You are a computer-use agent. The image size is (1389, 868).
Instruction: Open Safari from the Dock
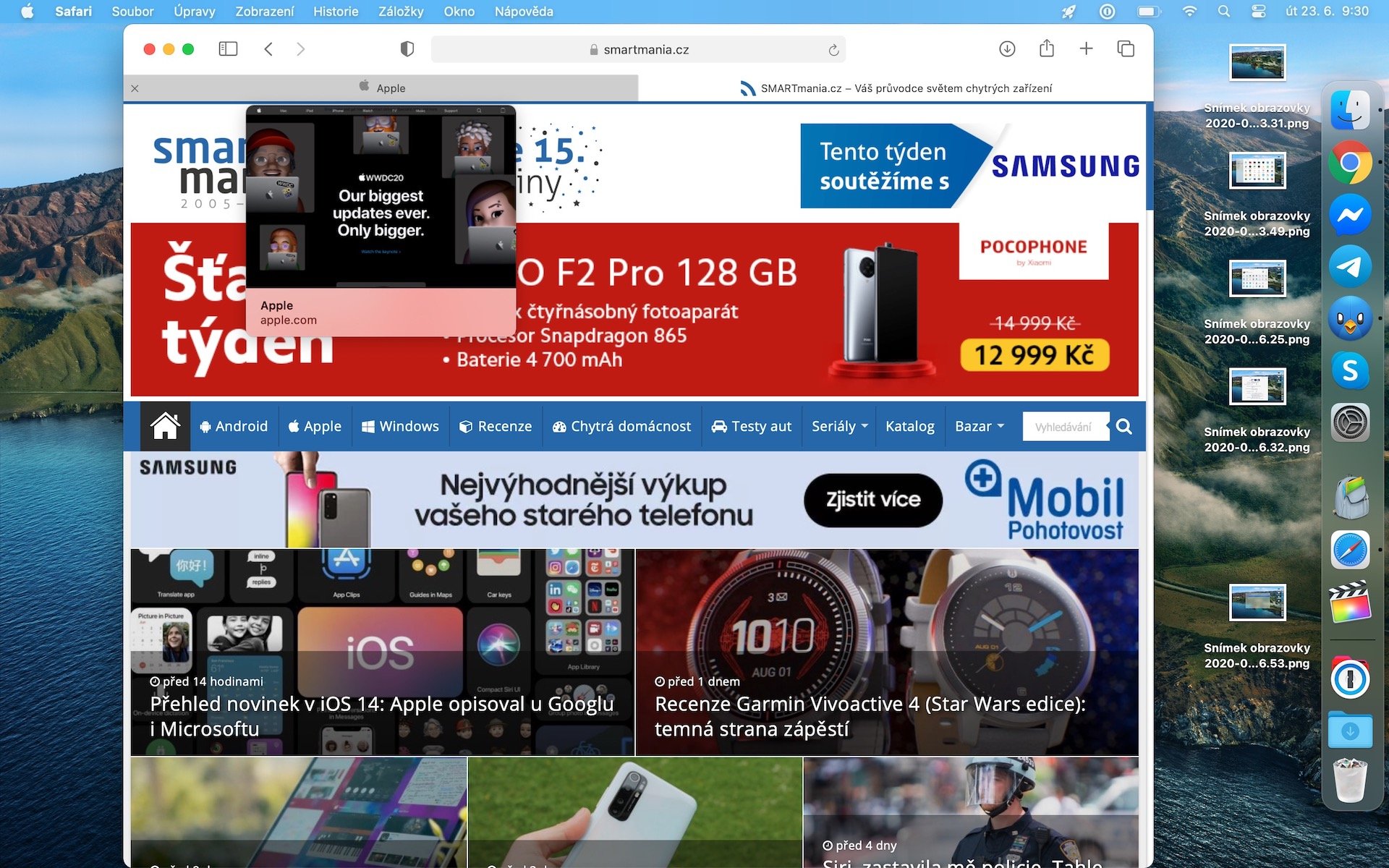(x=1350, y=550)
